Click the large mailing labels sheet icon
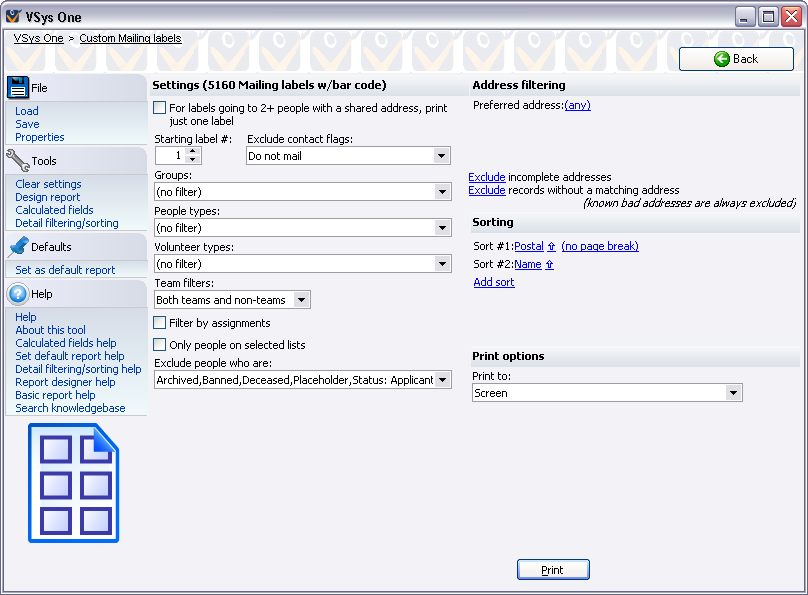808x595 pixels. tap(73, 483)
